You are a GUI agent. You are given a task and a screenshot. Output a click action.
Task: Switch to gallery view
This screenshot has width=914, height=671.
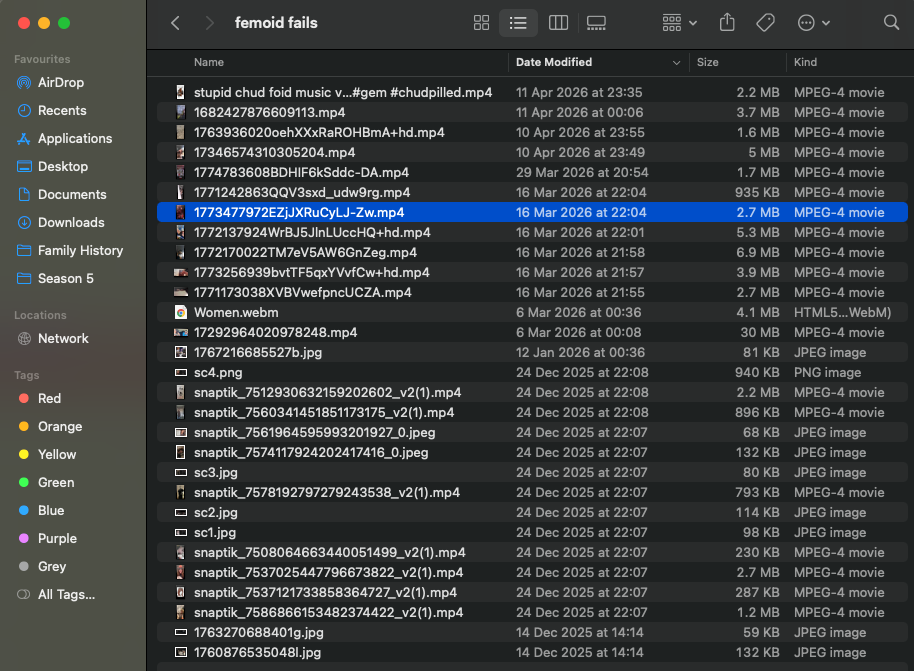click(x=597, y=23)
